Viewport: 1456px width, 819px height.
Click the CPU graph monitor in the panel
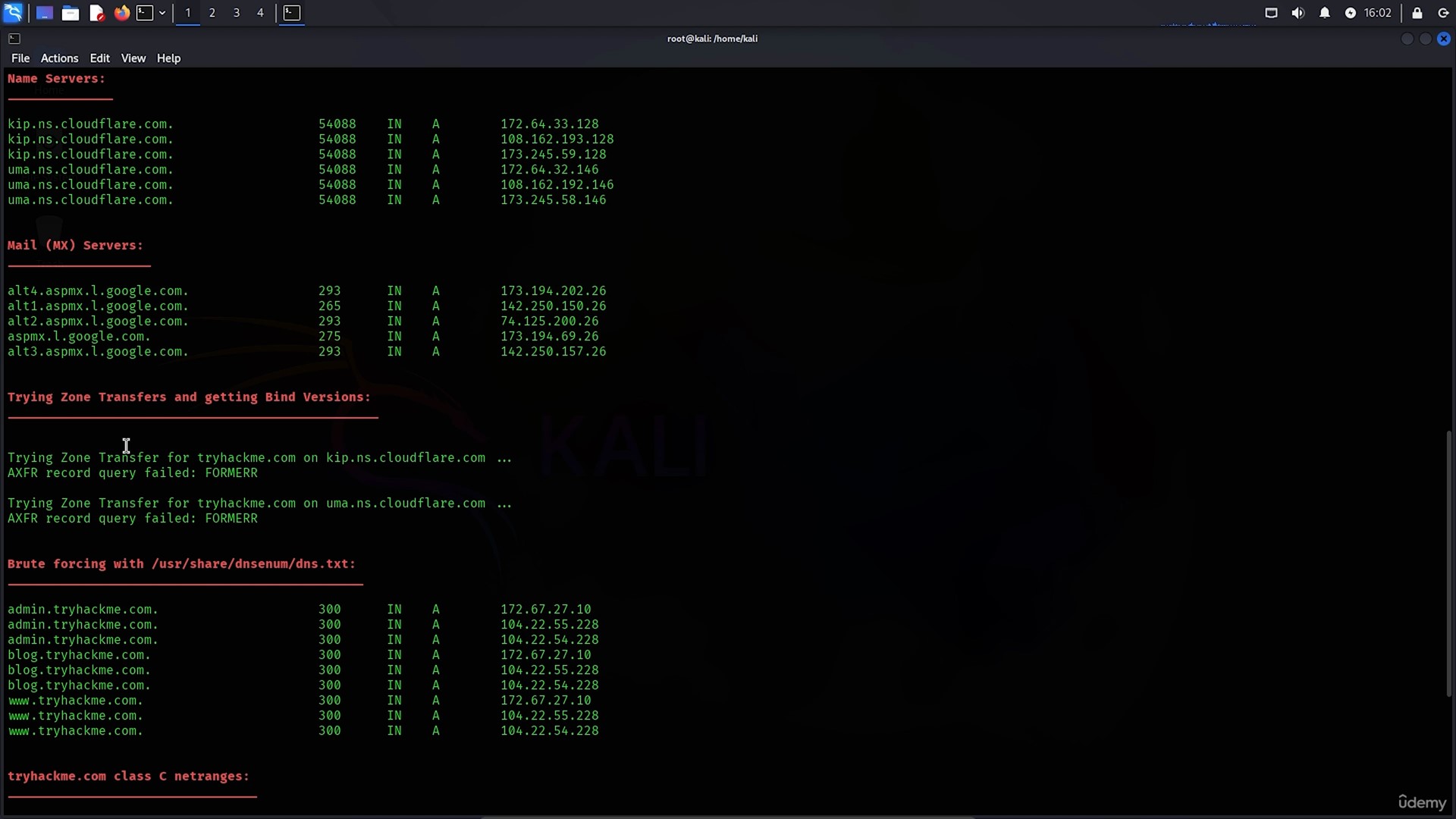(x=1208, y=13)
